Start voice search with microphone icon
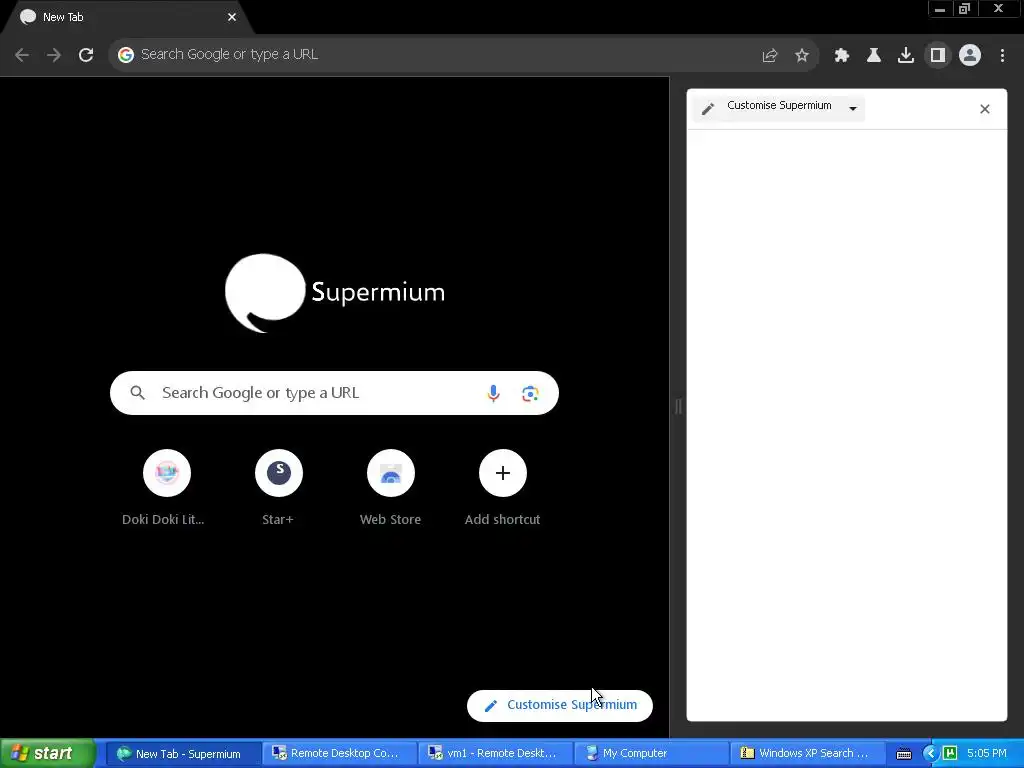 494,393
